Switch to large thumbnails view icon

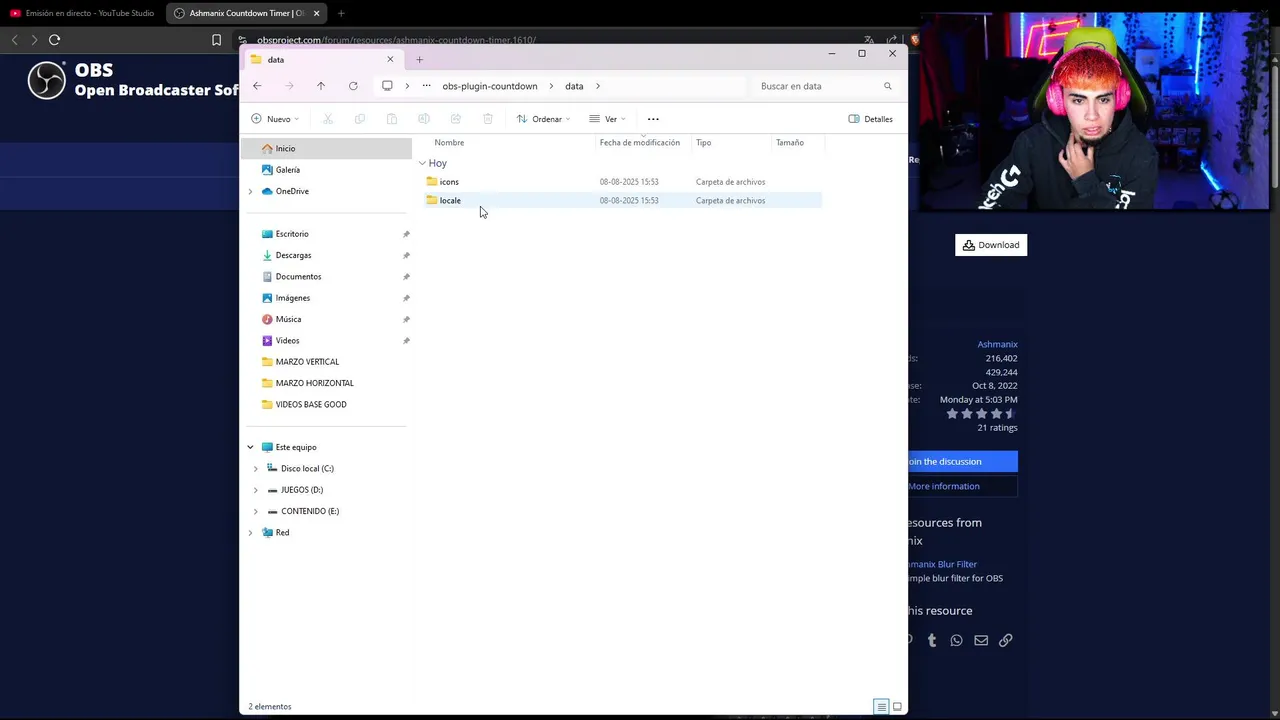tap(897, 707)
